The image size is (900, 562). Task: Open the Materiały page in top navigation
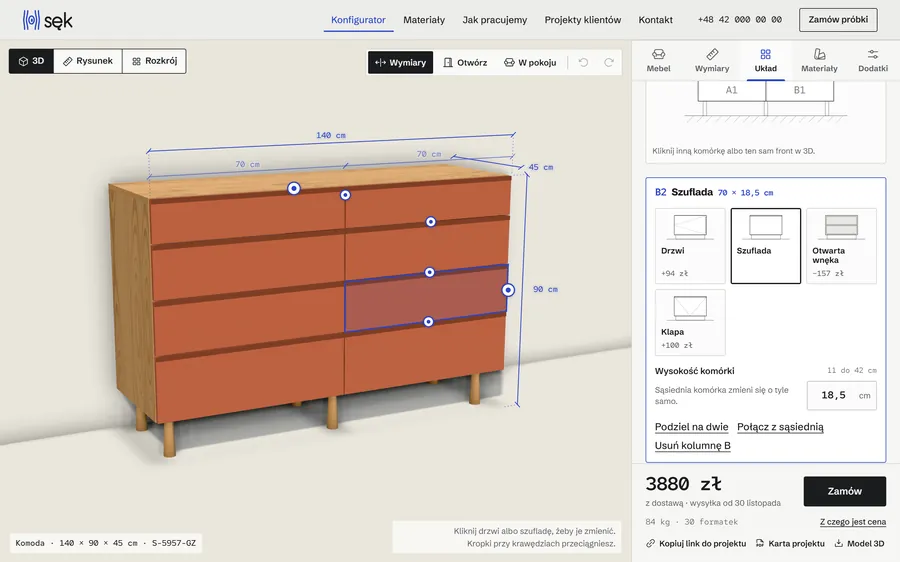point(424,20)
